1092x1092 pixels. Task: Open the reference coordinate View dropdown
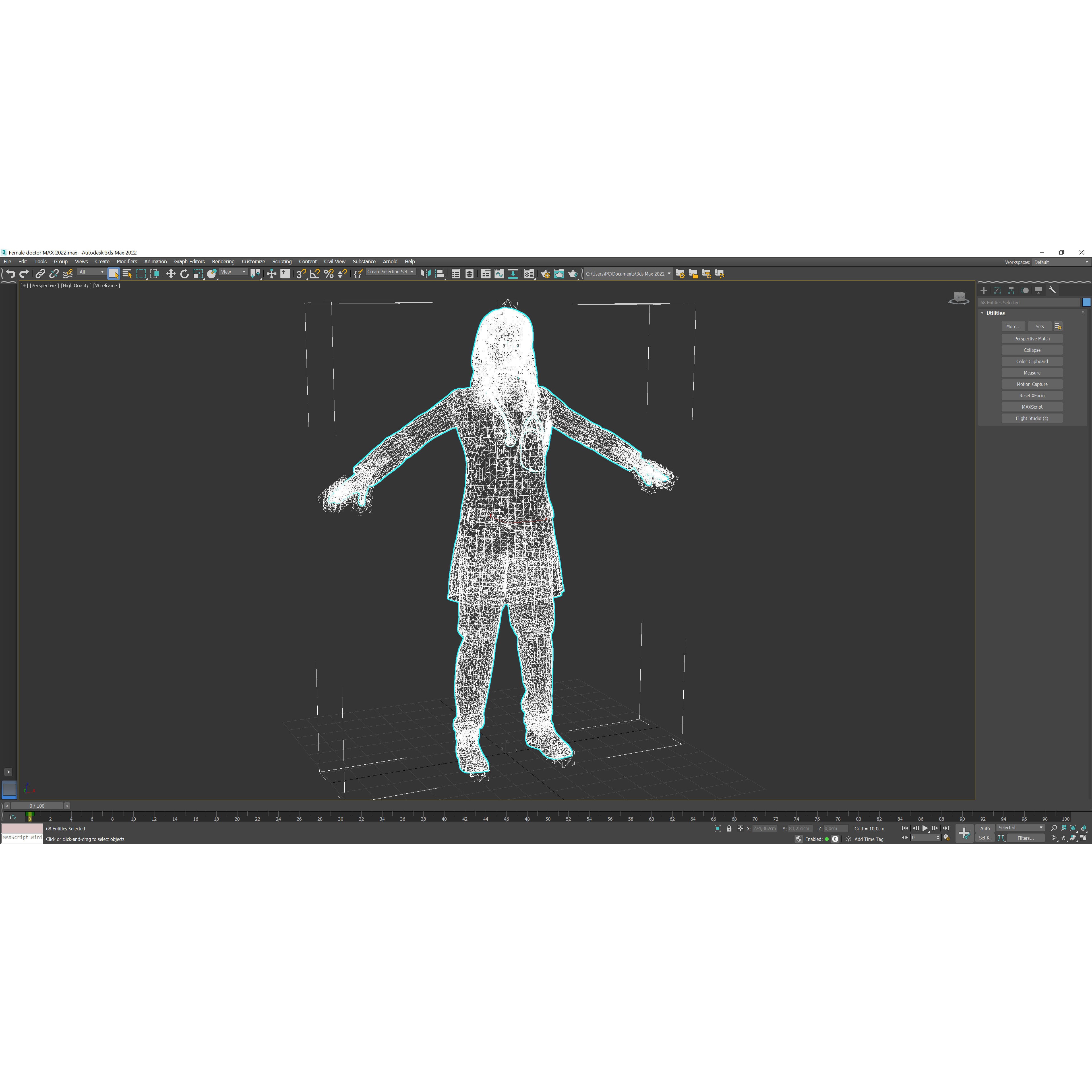tap(233, 272)
